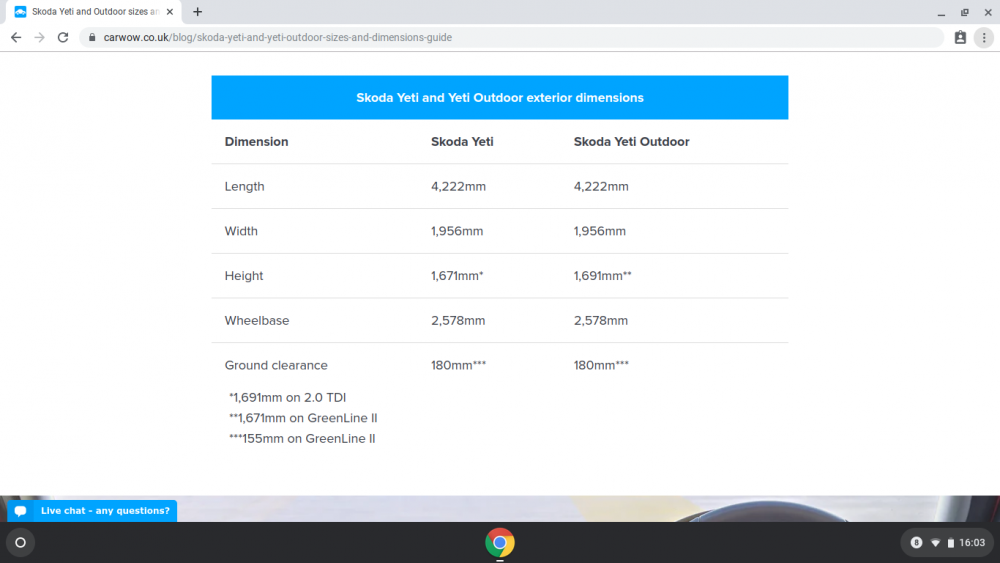Click Skoda Yeti ground clearance 180mm***

pos(459,365)
